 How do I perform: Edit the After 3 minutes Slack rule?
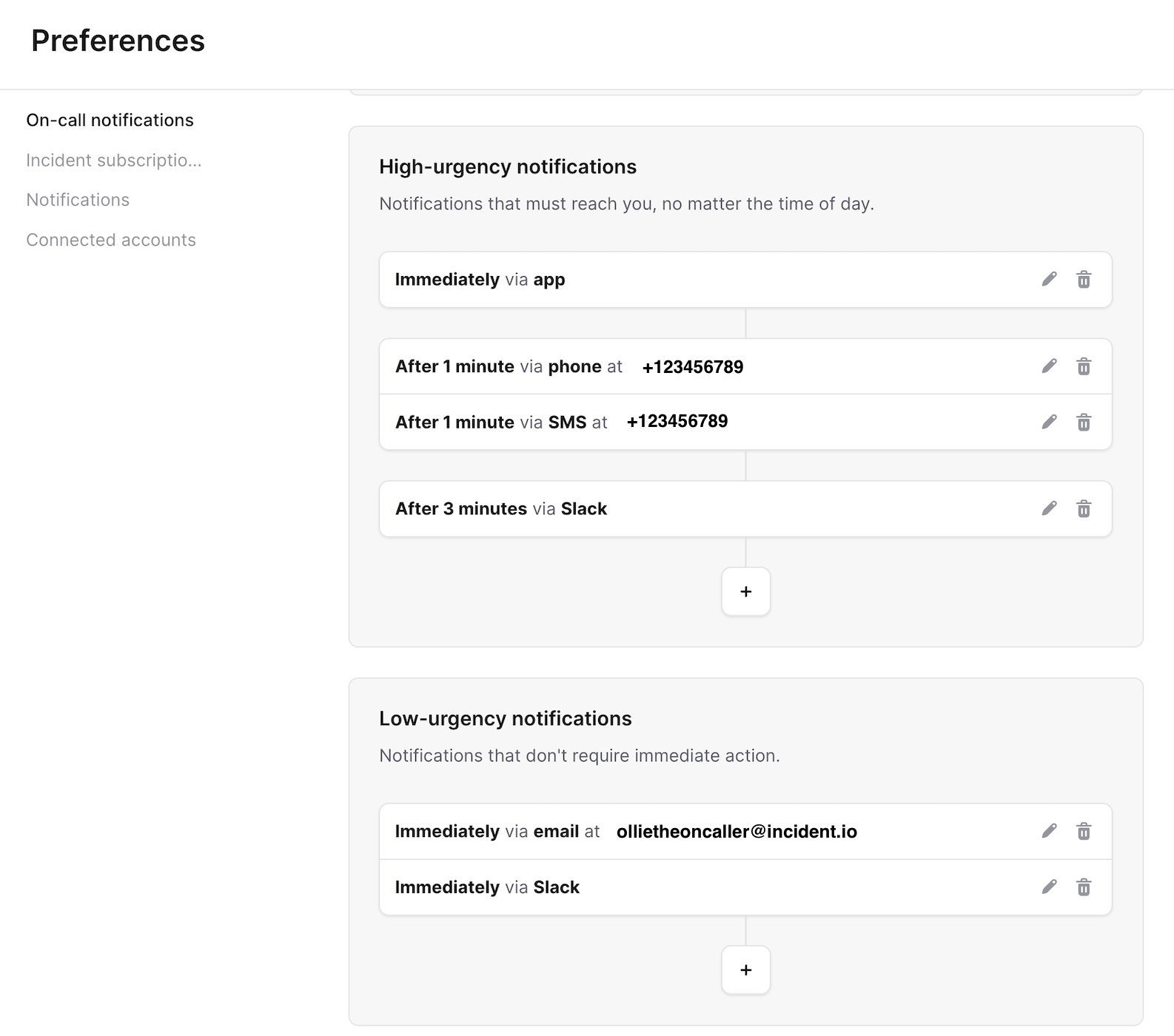pos(1049,508)
